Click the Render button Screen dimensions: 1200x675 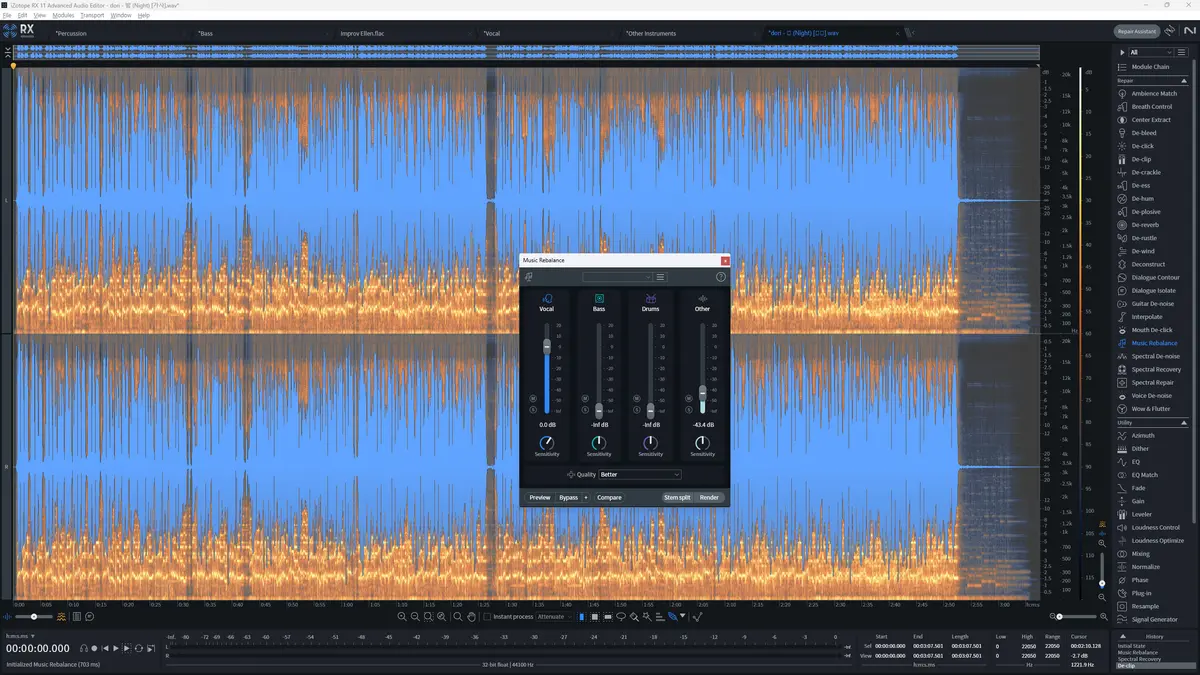tap(709, 497)
